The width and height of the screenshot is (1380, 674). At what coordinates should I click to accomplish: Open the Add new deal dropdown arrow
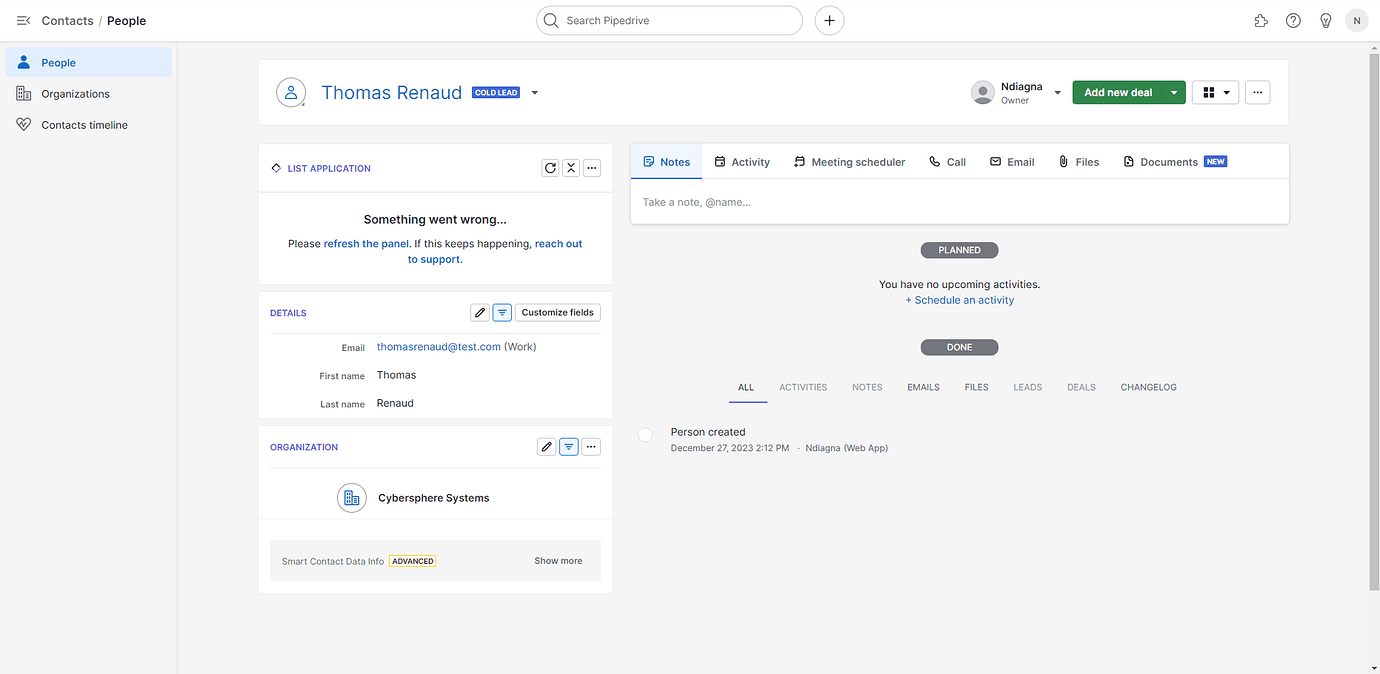pyautogui.click(x=1174, y=92)
